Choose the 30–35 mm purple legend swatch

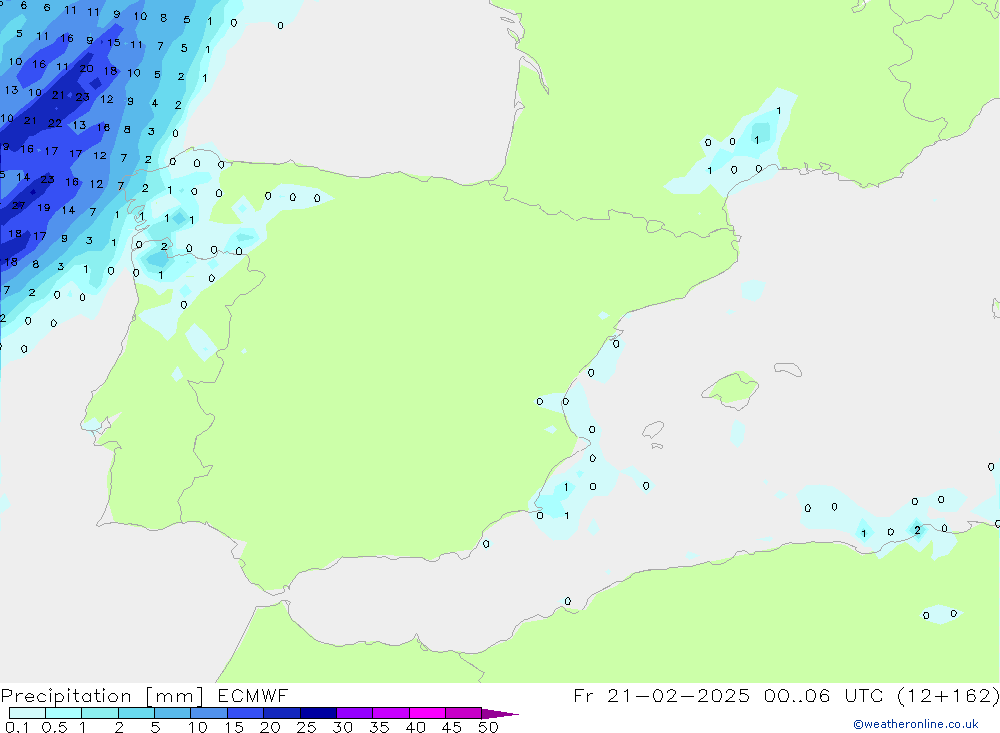coord(355,713)
